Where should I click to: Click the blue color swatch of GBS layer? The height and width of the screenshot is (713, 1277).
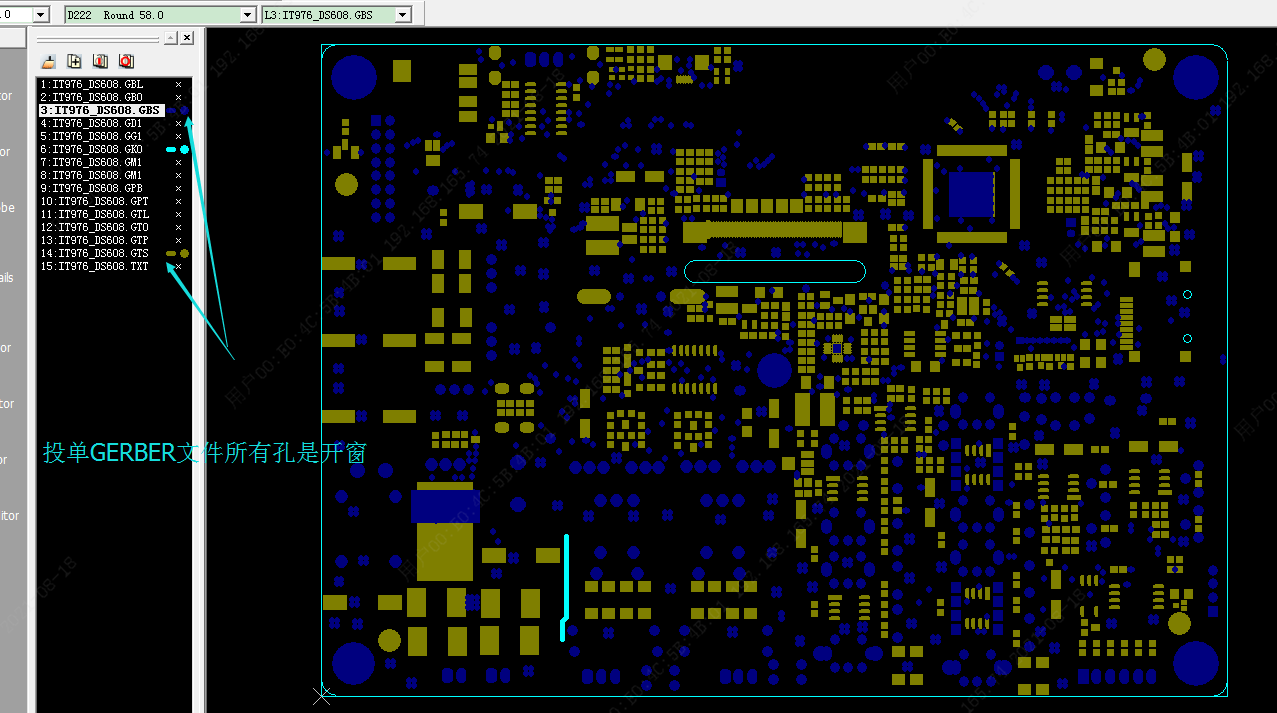[178, 110]
